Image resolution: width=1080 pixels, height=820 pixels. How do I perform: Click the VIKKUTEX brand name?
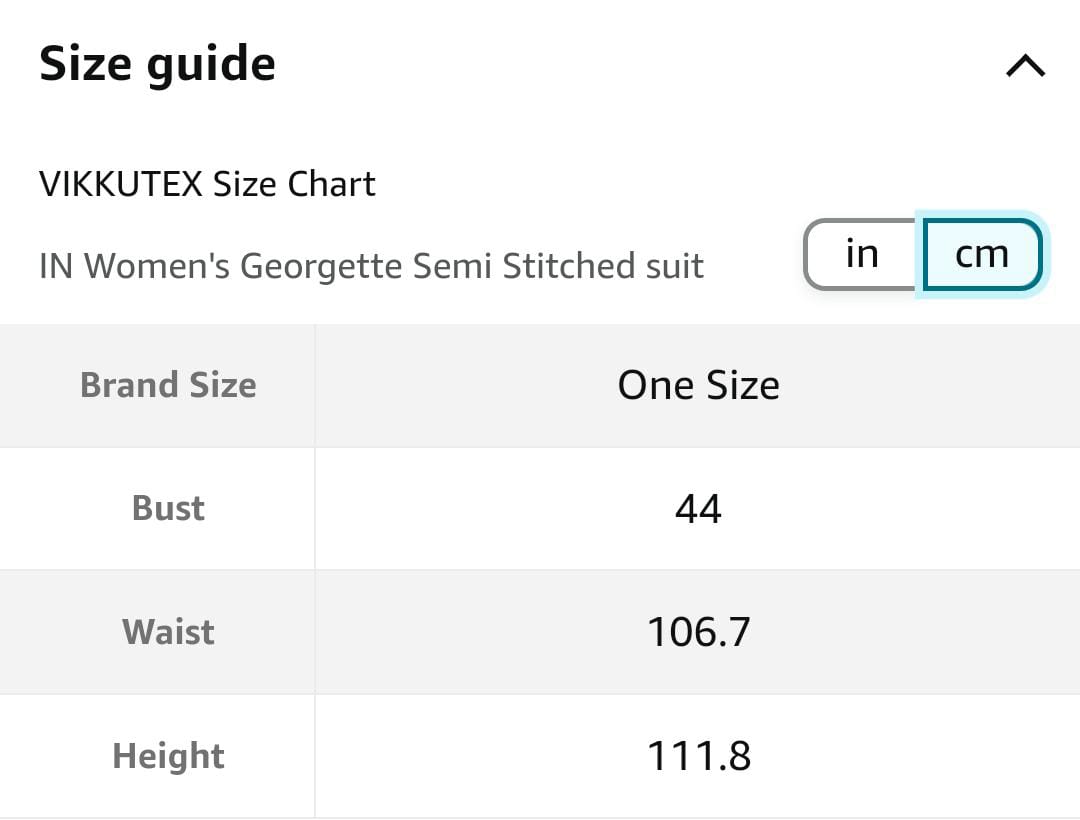[x=120, y=184]
